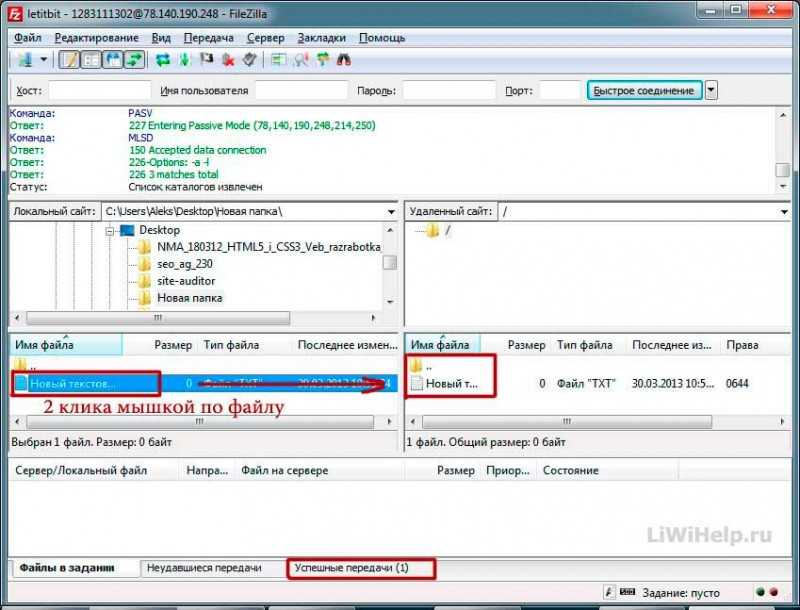Sort remote list by Последнее из... column
The width and height of the screenshot is (800, 610).
(x=671, y=345)
